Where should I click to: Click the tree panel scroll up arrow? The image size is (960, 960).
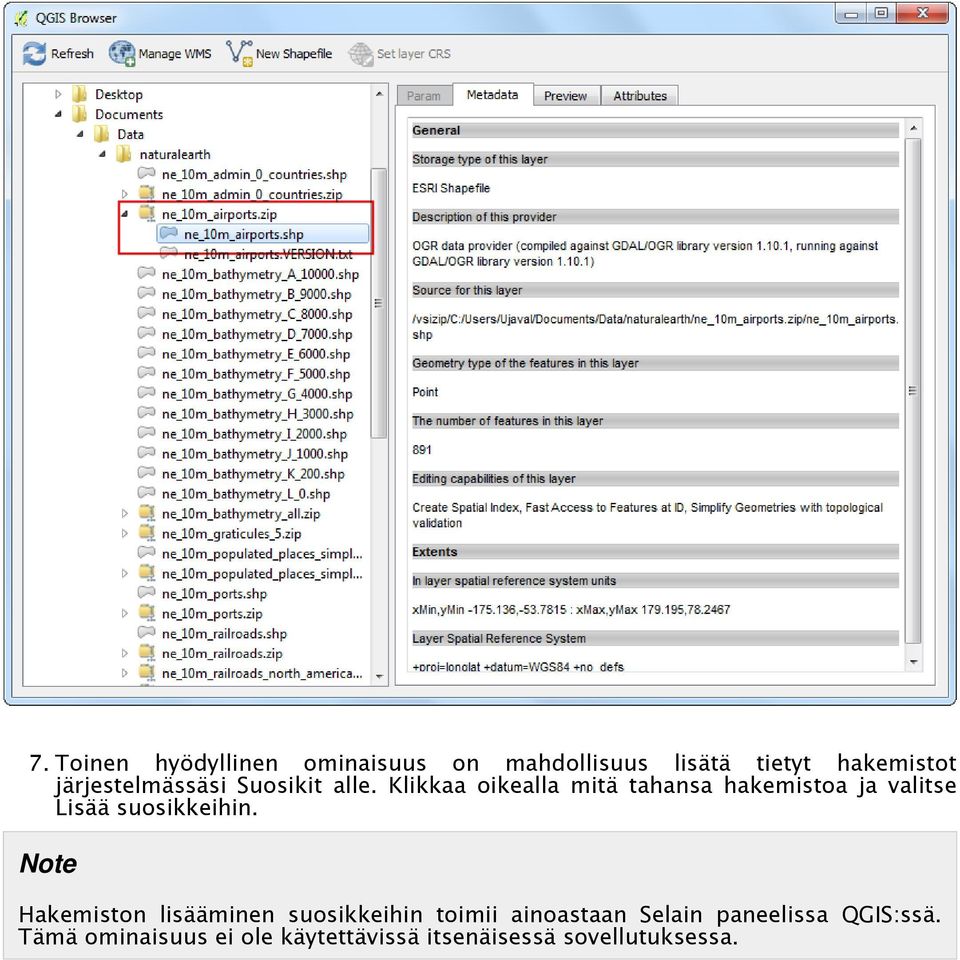379,94
